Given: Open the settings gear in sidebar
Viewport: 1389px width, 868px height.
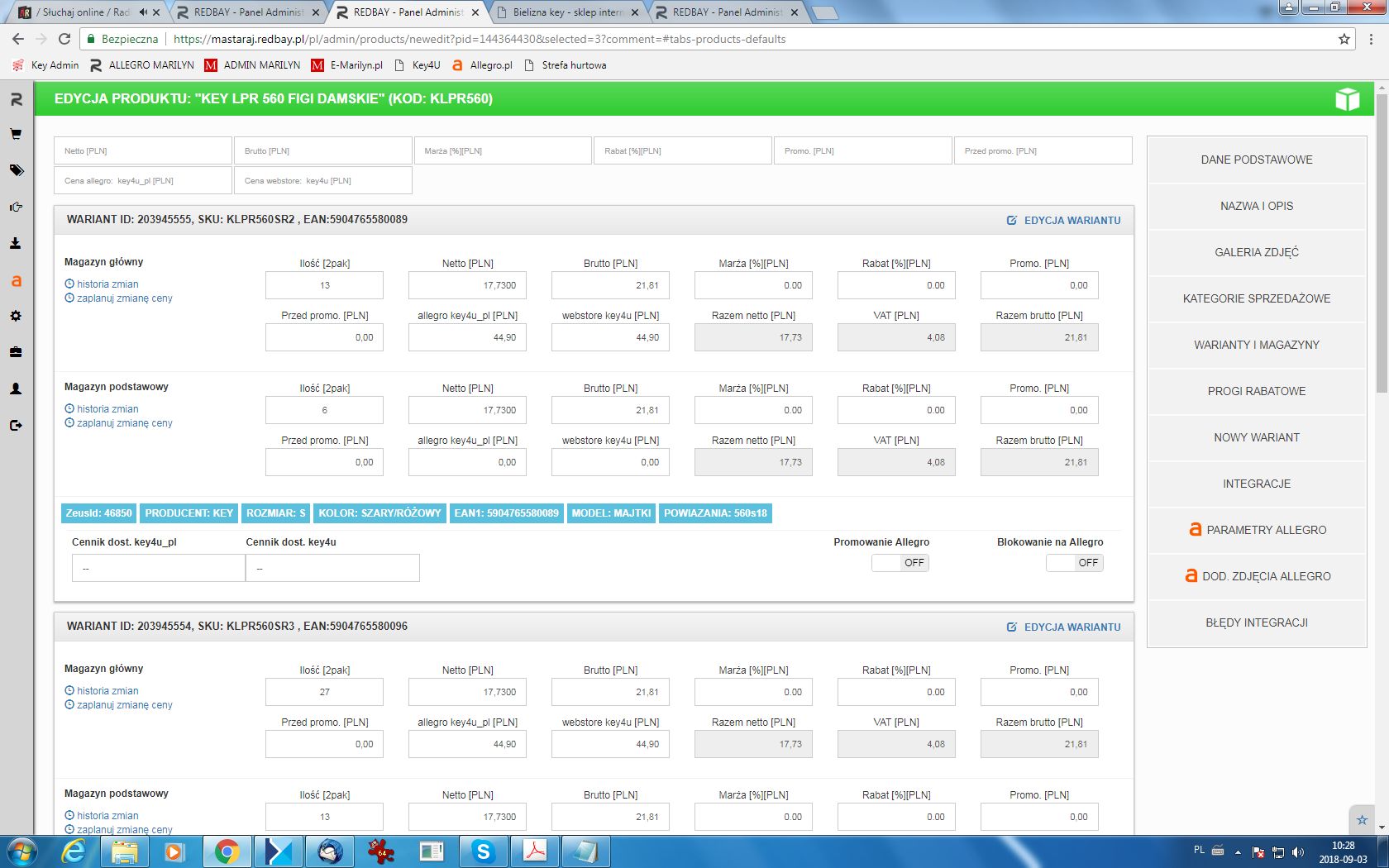Looking at the screenshot, I should pyautogui.click(x=16, y=316).
